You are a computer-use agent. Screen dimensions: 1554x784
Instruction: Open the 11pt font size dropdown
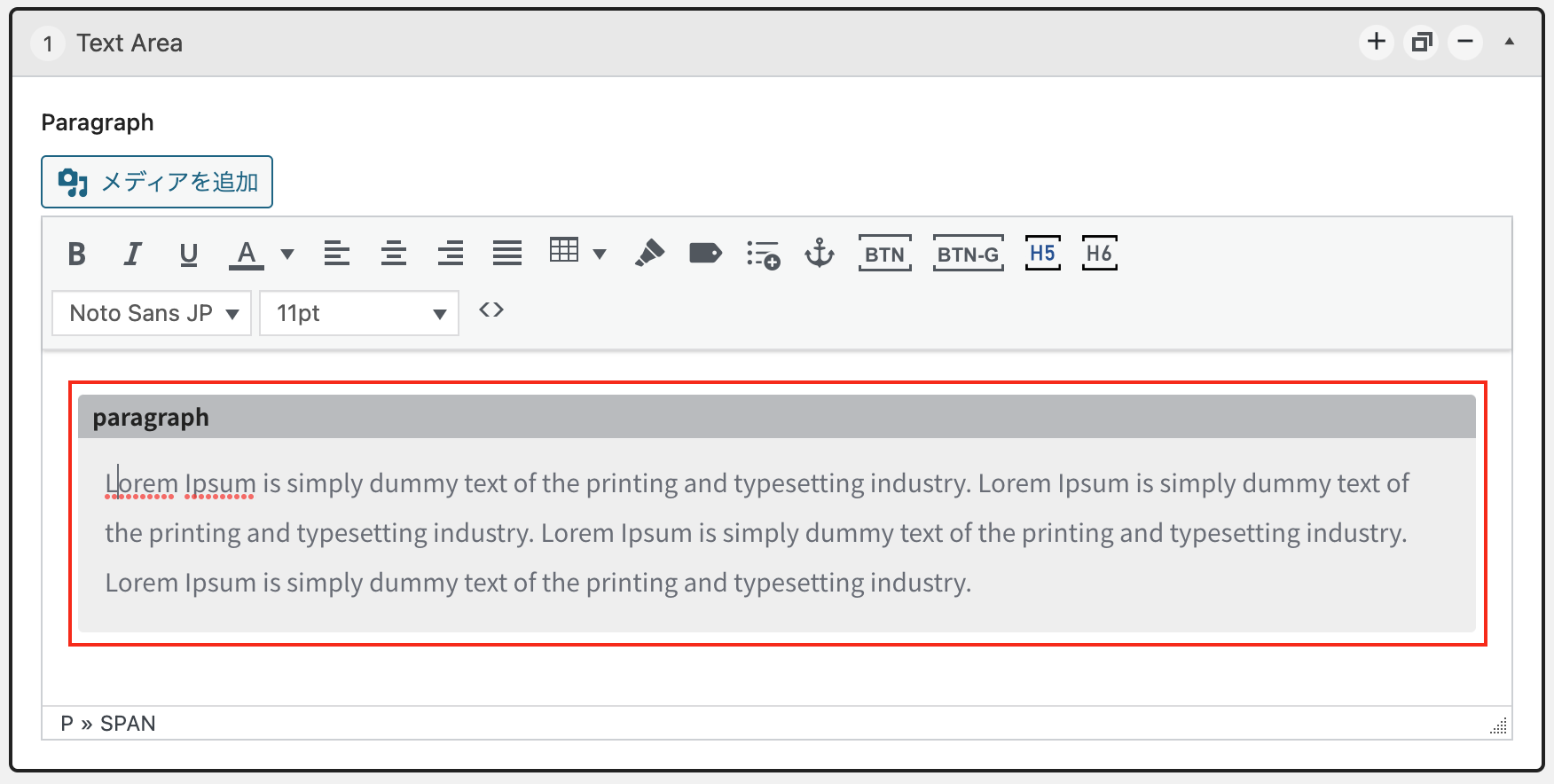click(359, 313)
